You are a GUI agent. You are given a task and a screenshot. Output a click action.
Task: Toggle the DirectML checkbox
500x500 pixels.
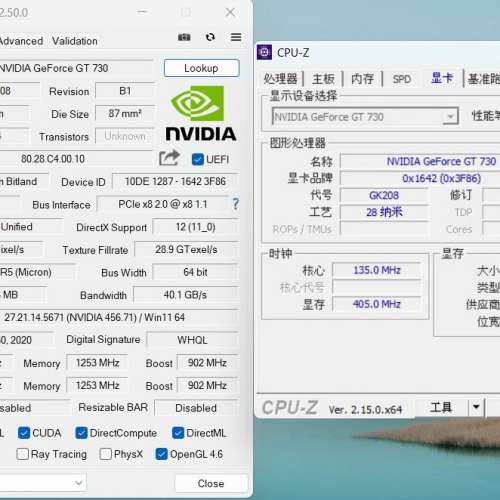(x=178, y=433)
